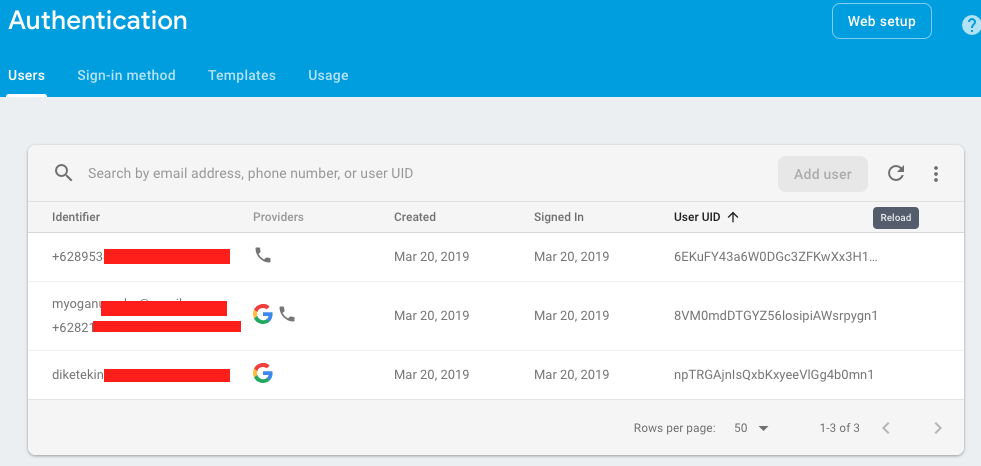Screen dimensions: 981x466
Task: Click the Web setup button
Action: pos(881,21)
